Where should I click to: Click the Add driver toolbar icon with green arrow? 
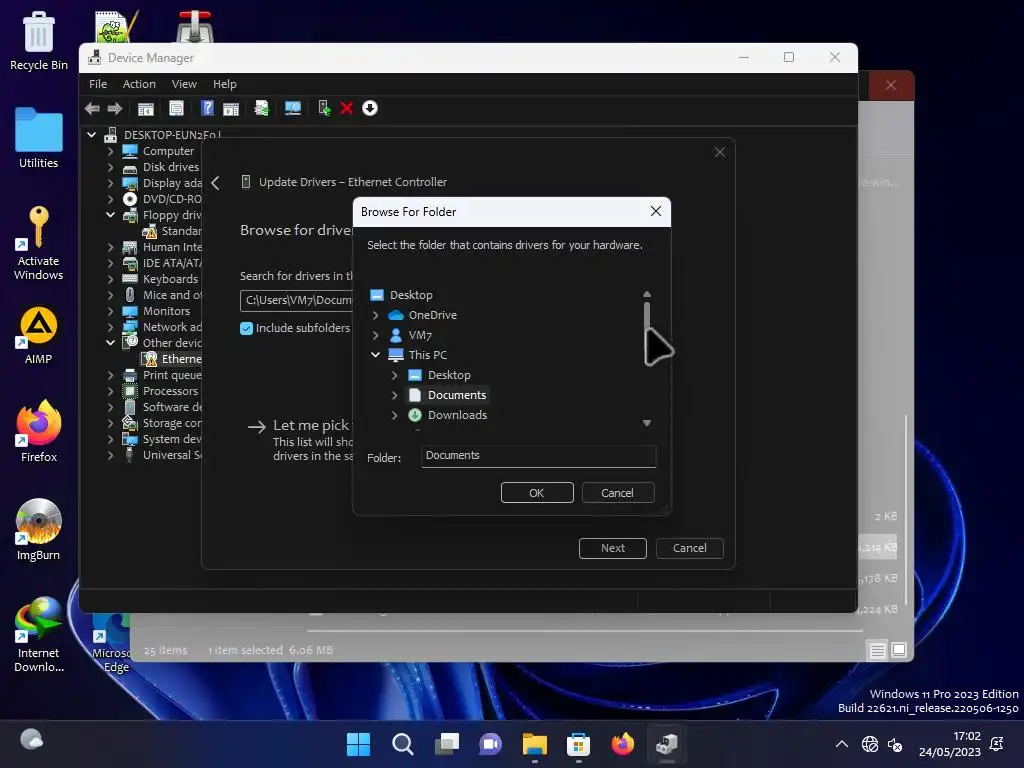tap(324, 108)
